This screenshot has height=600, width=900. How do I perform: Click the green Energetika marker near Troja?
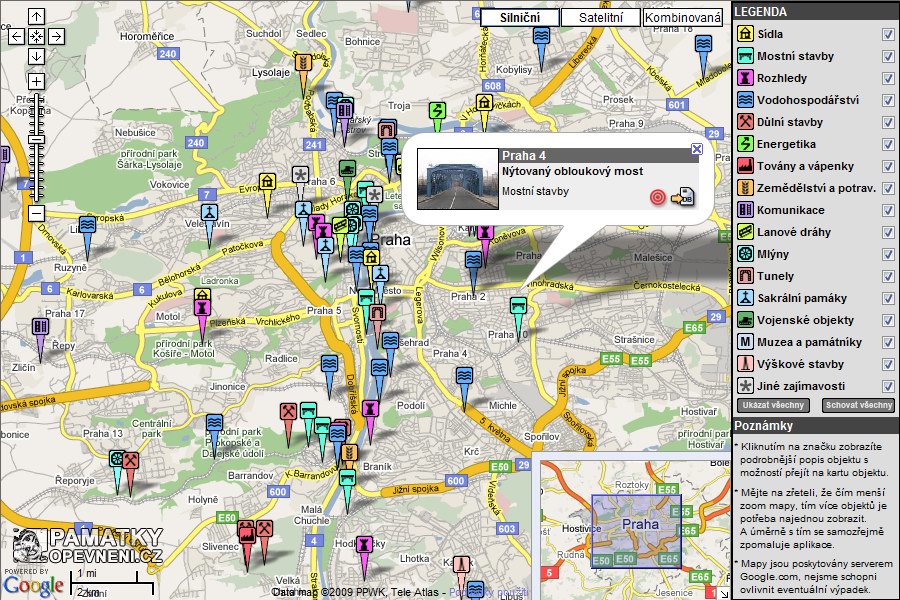point(437,111)
